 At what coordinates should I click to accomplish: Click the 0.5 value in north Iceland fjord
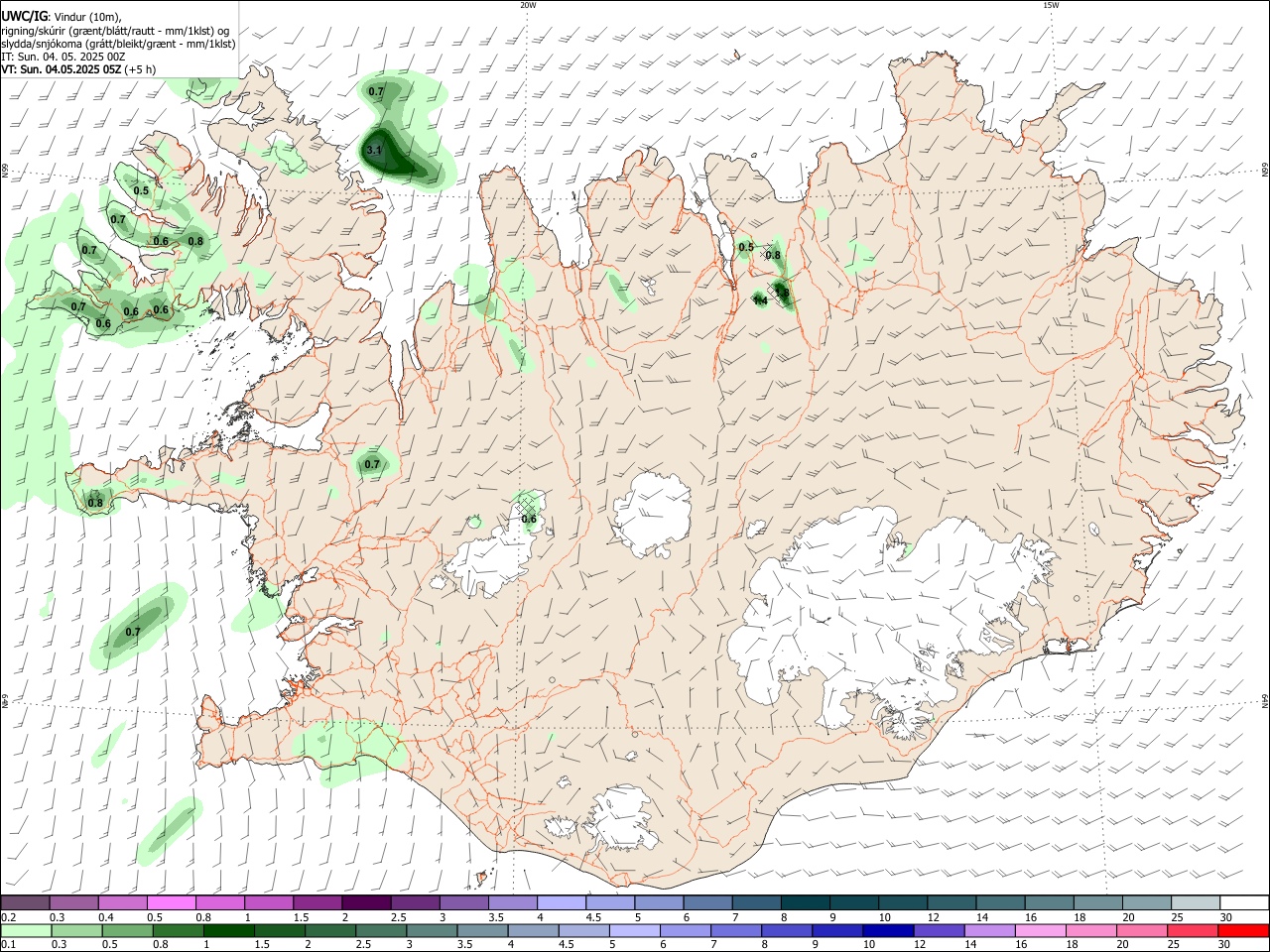(x=746, y=247)
